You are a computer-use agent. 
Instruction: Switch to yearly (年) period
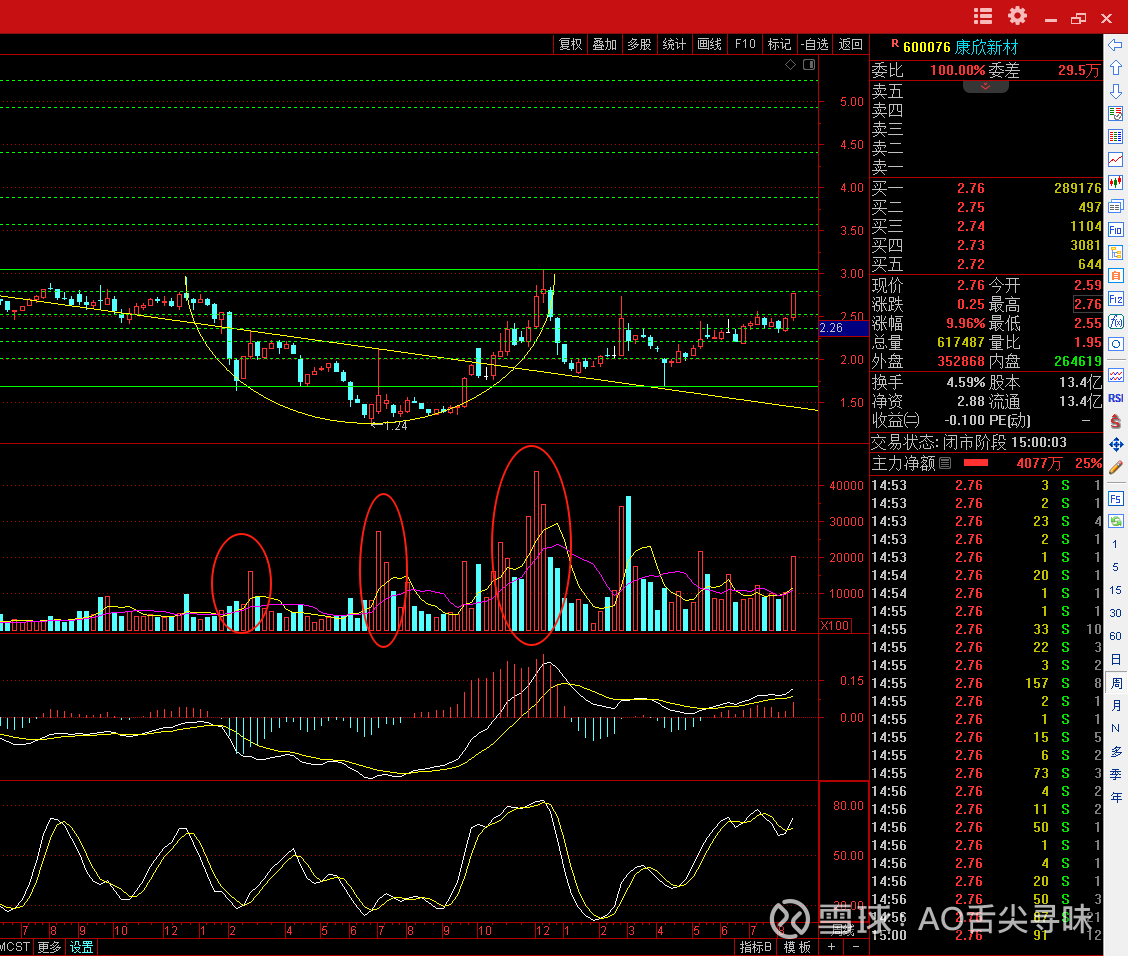pos(1115,798)
